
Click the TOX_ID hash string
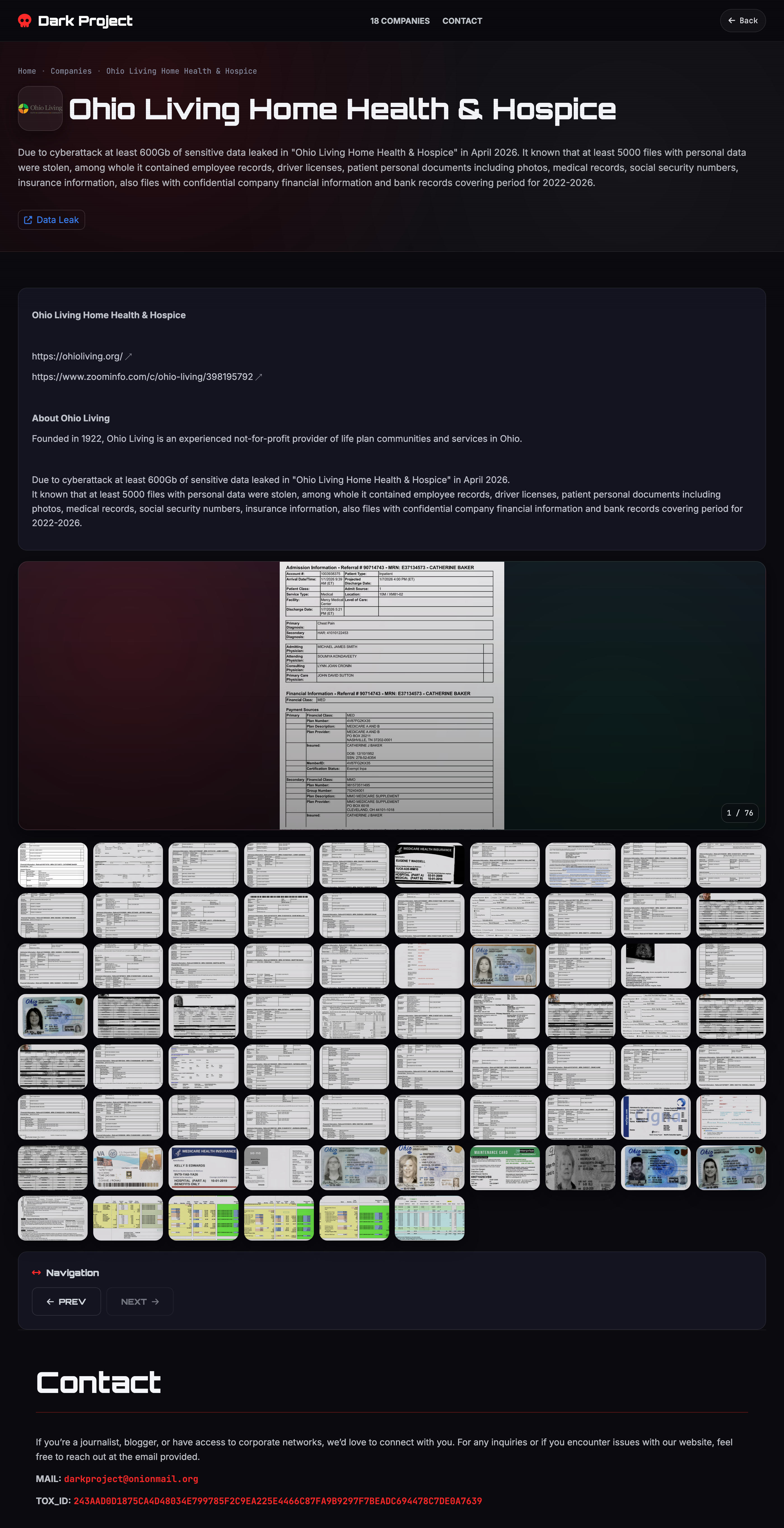(x=277, y=1501)
